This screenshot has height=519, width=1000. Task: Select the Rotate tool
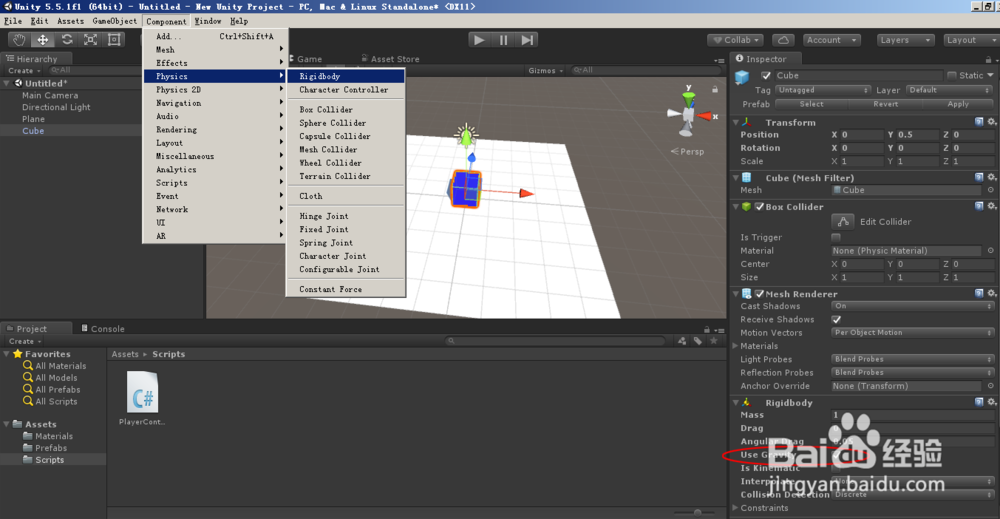(x=67, y=40)
